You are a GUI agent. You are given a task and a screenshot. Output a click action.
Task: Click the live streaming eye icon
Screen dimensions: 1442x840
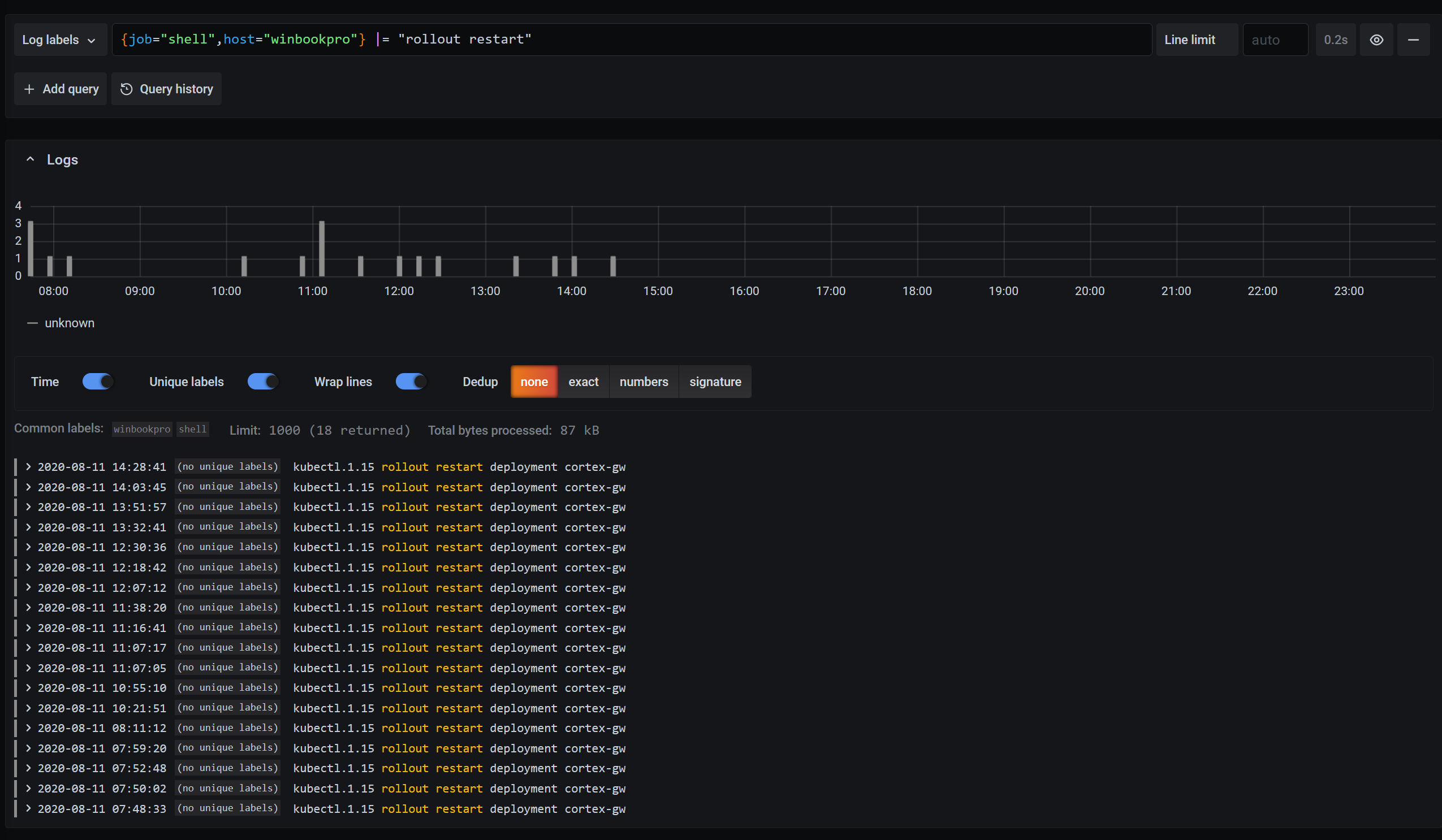1377,40
